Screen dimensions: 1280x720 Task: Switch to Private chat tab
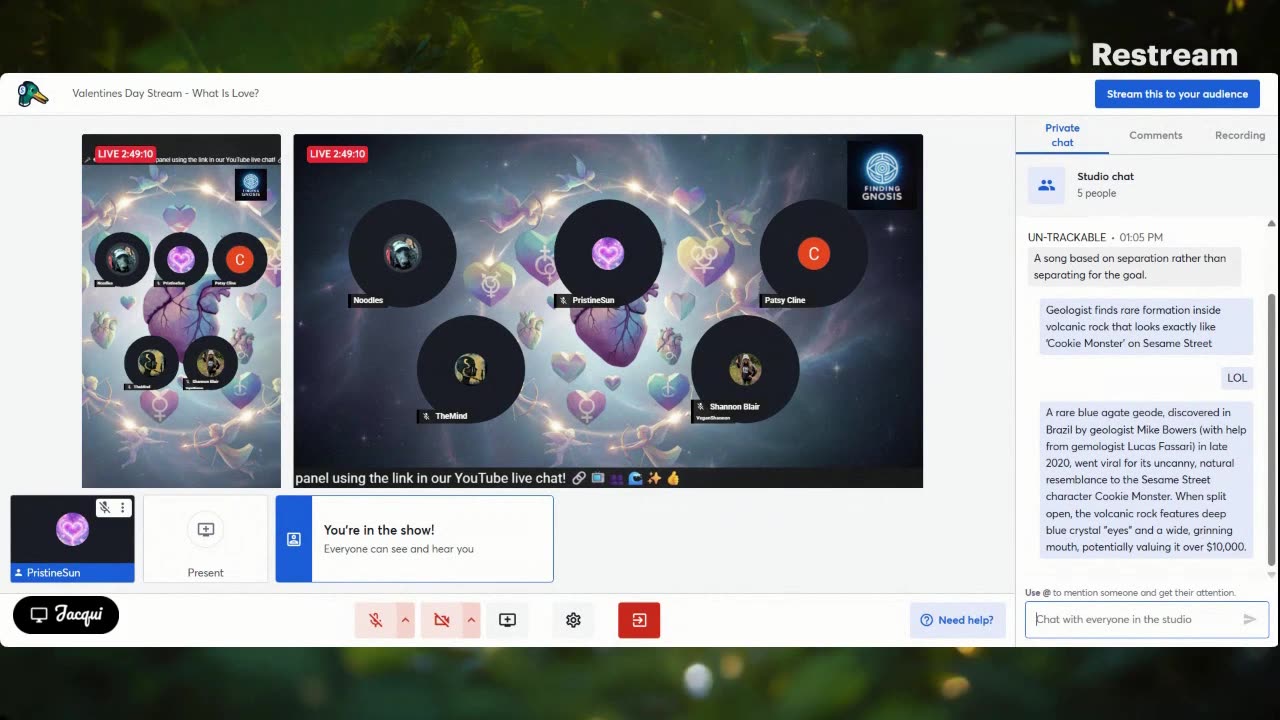pos(1062,135)
